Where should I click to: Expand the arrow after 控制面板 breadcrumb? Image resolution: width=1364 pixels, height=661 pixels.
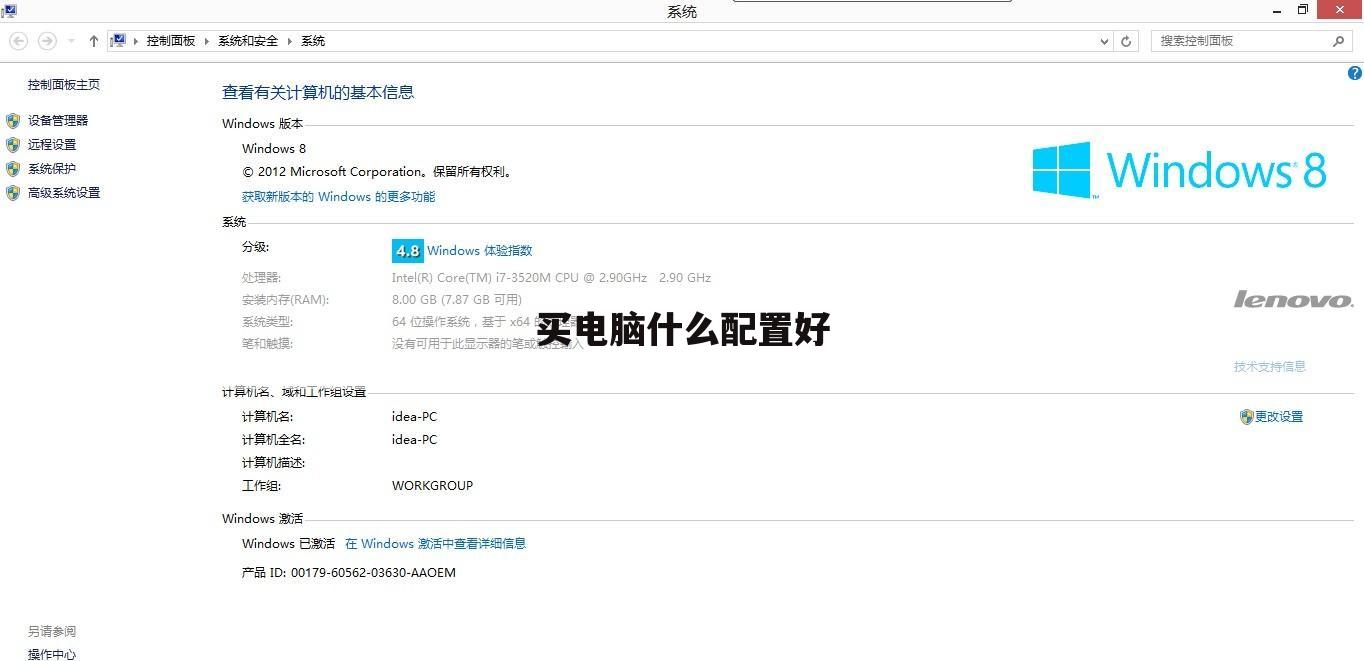(207, 41)
